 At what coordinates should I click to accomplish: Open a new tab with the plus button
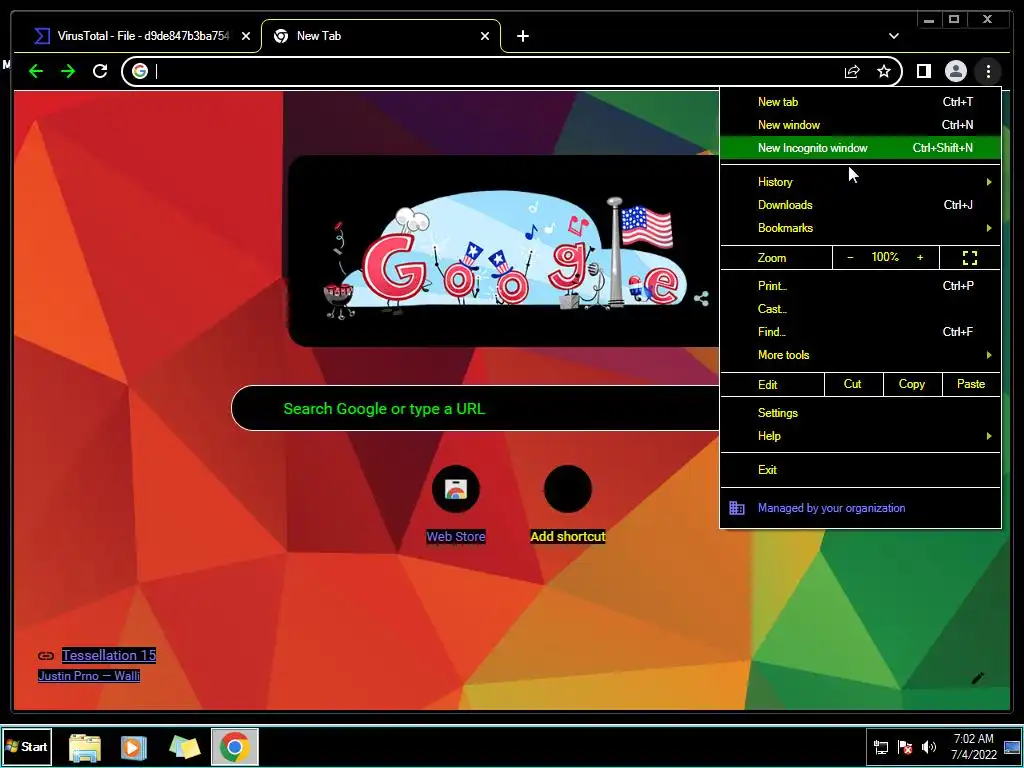[x=522, y=36]
